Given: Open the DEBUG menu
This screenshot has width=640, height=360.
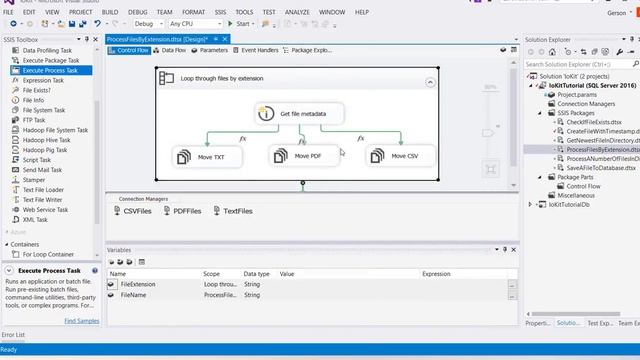Looking at the screenshot, I should tap(138, 12).
